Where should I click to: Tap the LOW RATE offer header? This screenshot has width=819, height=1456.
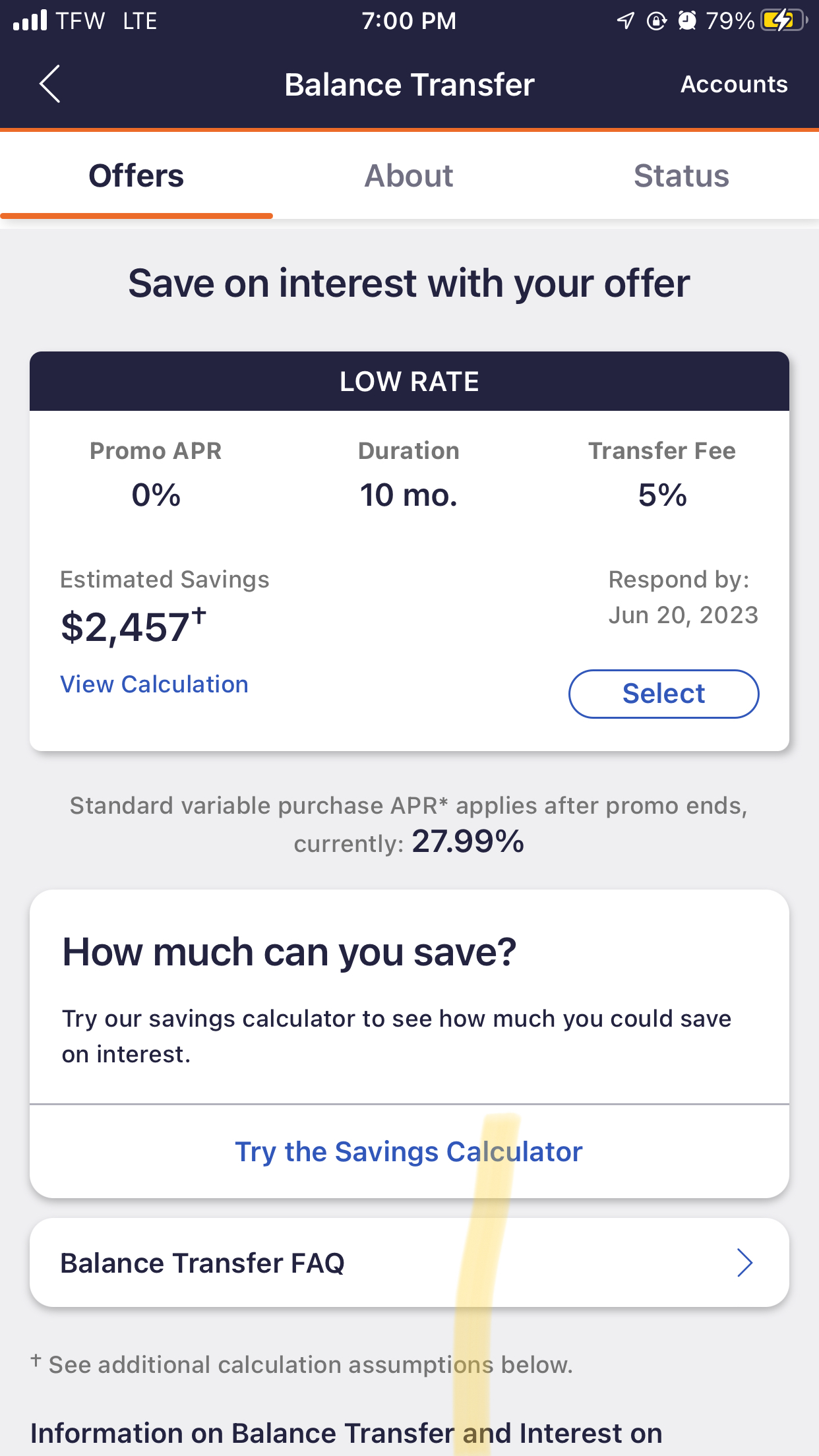point(409,382)
